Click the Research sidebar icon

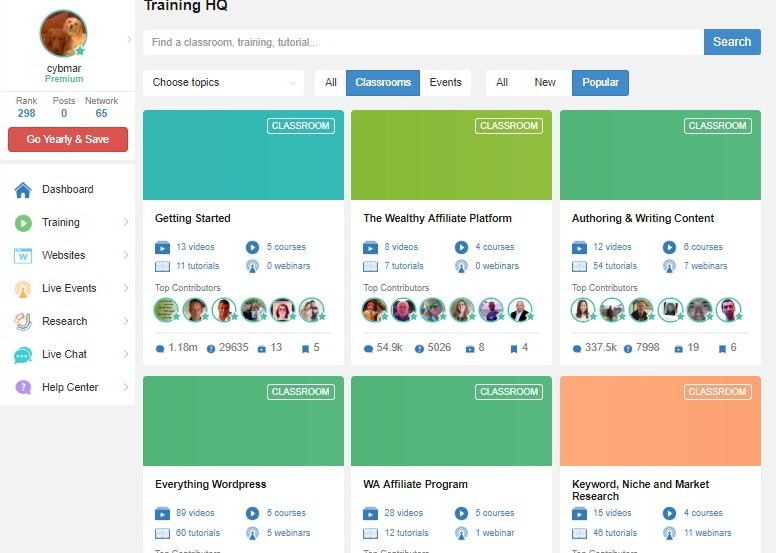click(x=23, y=322)
